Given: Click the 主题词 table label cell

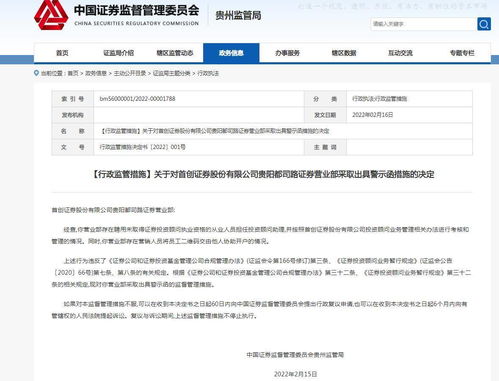Looking at the screenshot, I should [x=325, y=147].
